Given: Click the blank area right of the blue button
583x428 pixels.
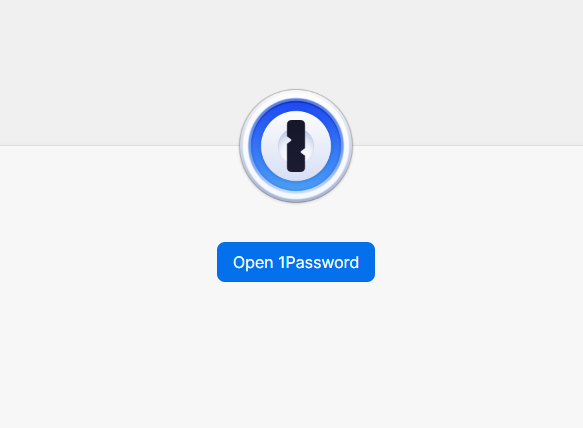Looking at the screenshot, I should [479, 262].
